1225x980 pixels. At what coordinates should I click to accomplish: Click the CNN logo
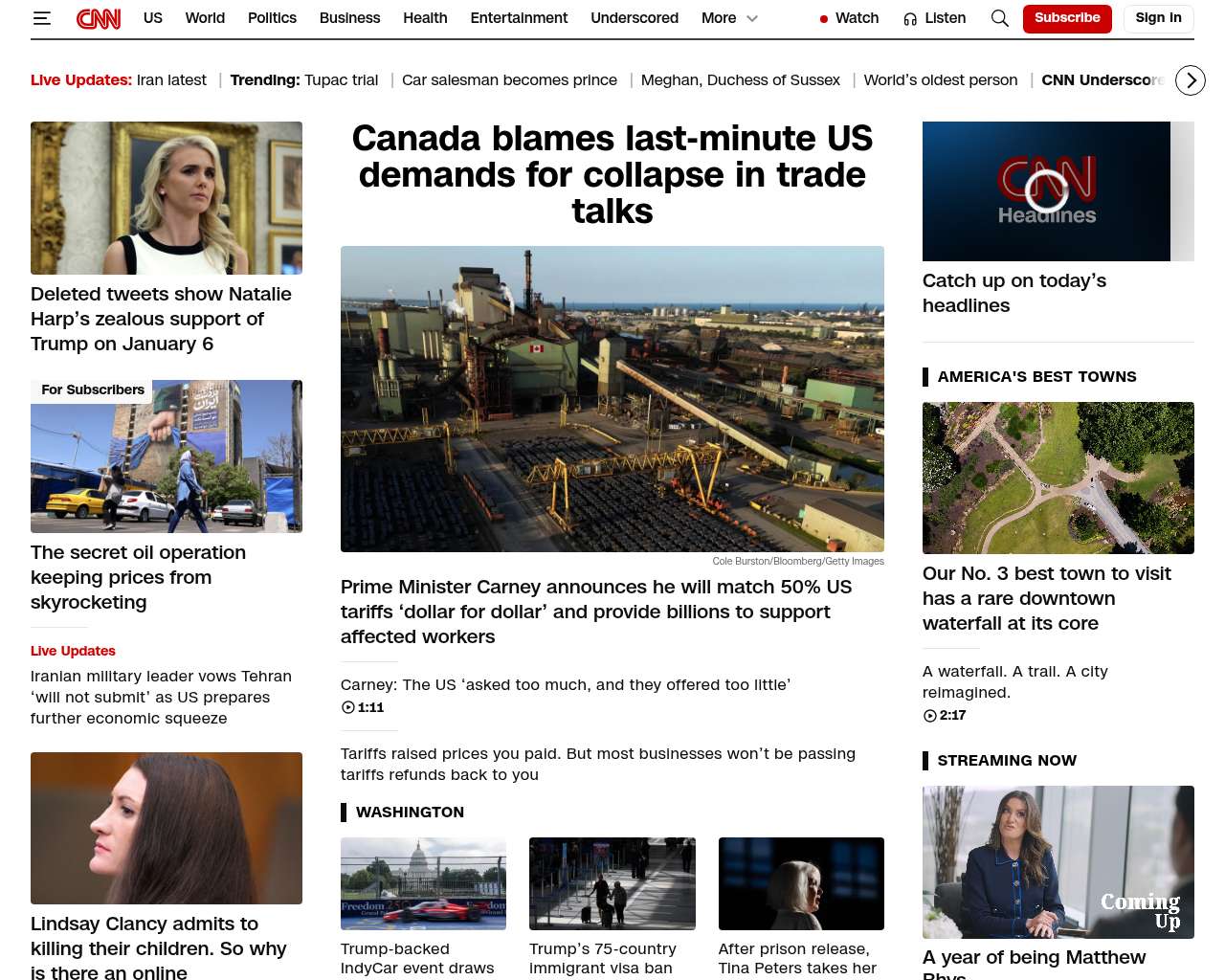tap(99, 18)
